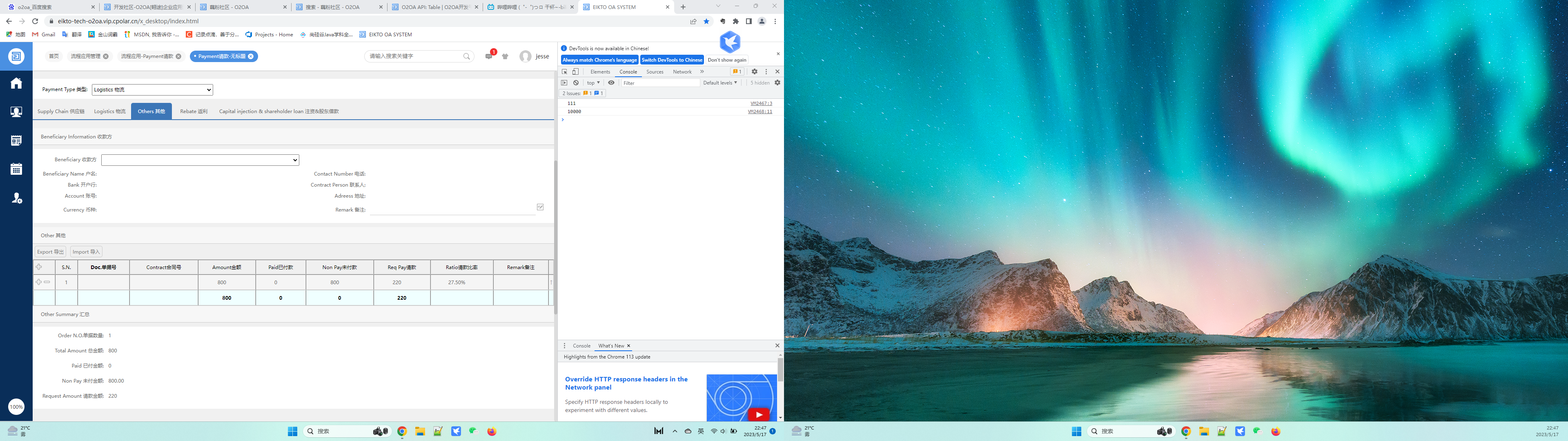
Task: Toggle console sidebar panel icon
Action: (x=564, y=83)
